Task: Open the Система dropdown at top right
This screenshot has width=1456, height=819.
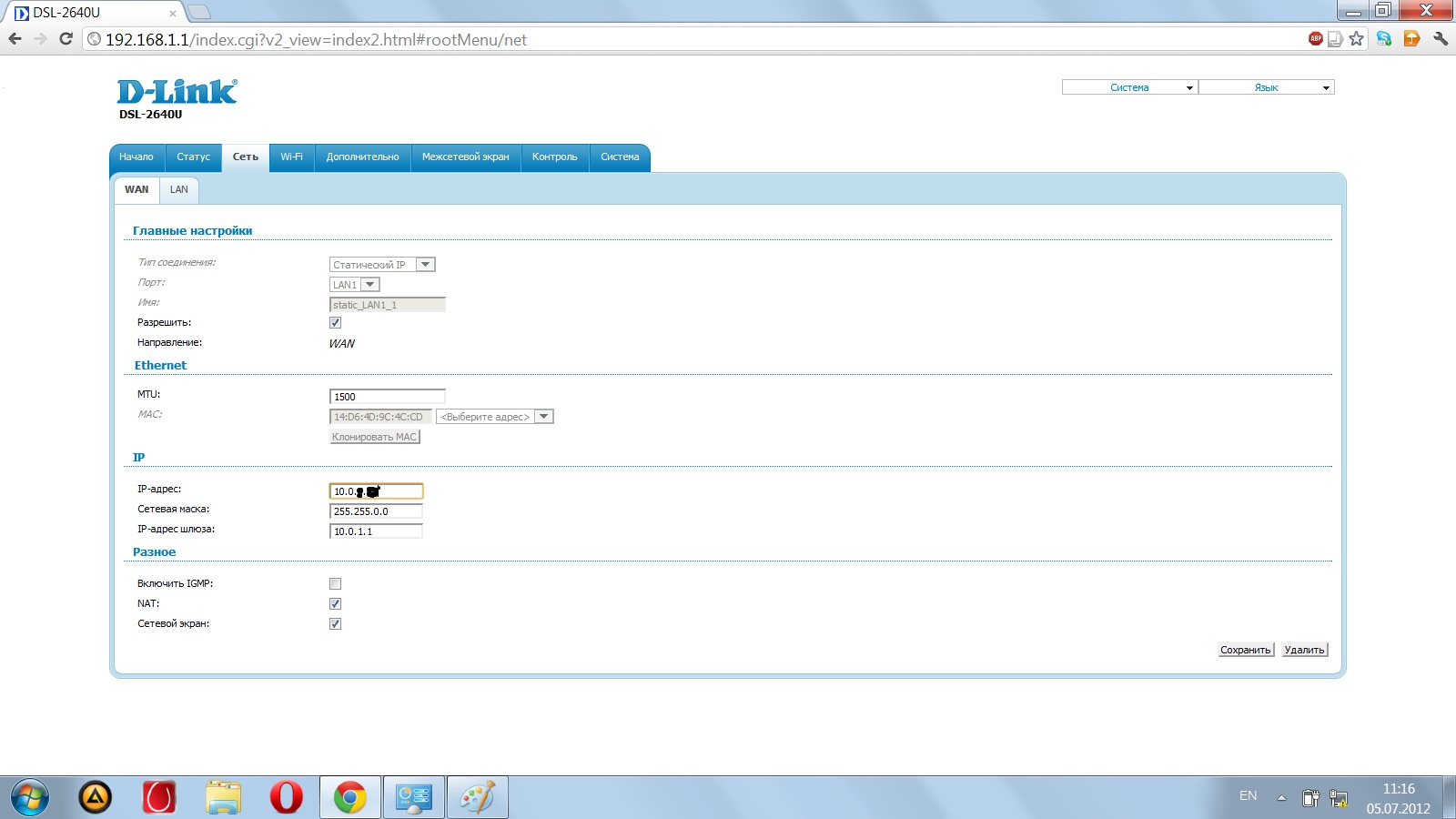Action: pos(1129,87)
